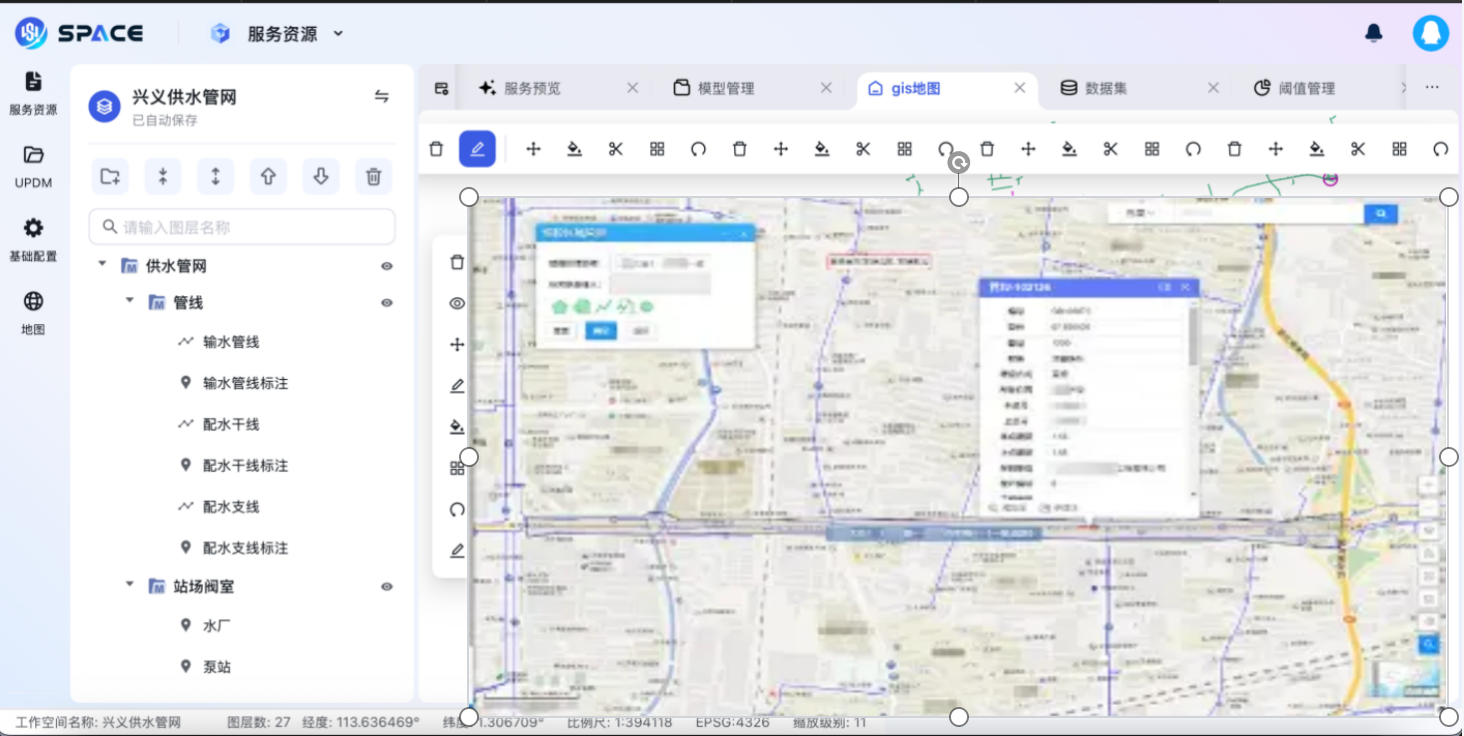This screenshot has height=736, width=1464.
Task: Switch to the 数据集 tab
Action: tap(1105, 88)
